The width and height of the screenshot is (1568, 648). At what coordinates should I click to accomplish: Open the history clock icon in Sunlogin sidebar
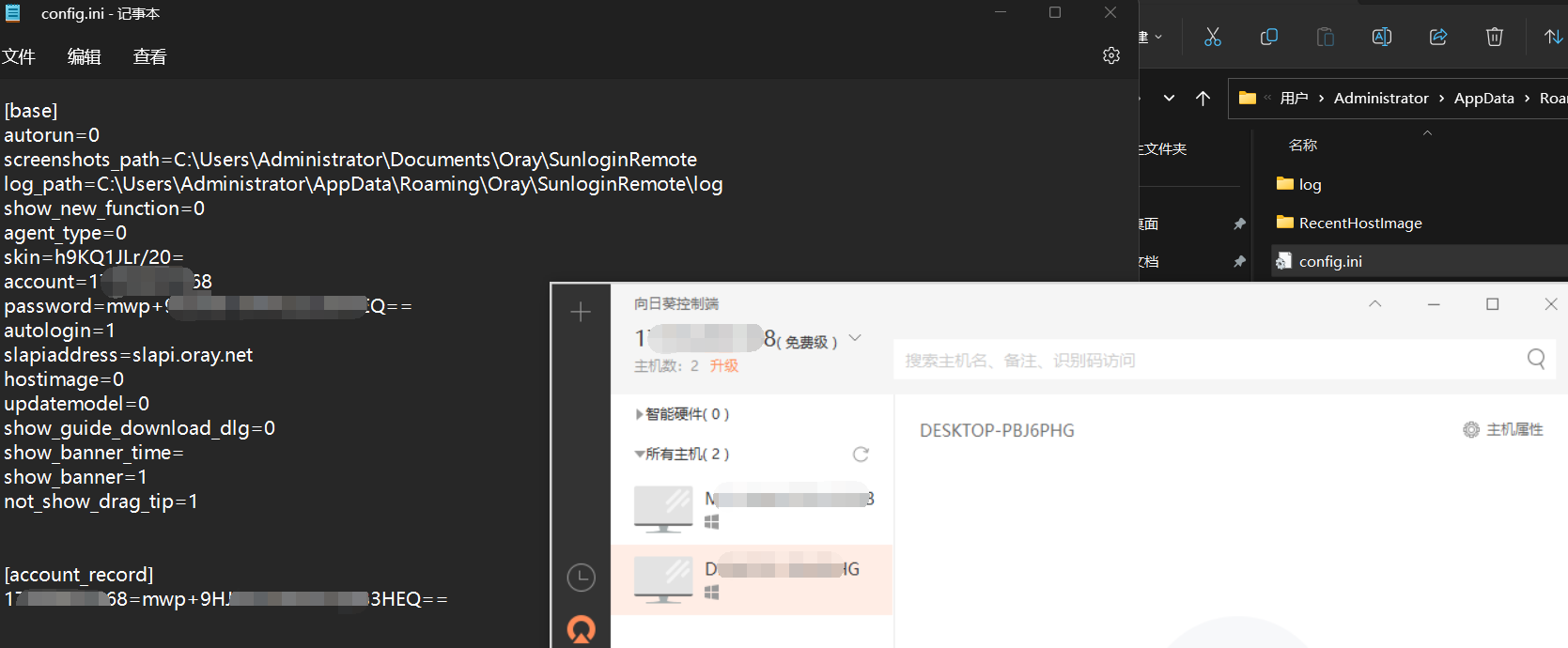582,578
